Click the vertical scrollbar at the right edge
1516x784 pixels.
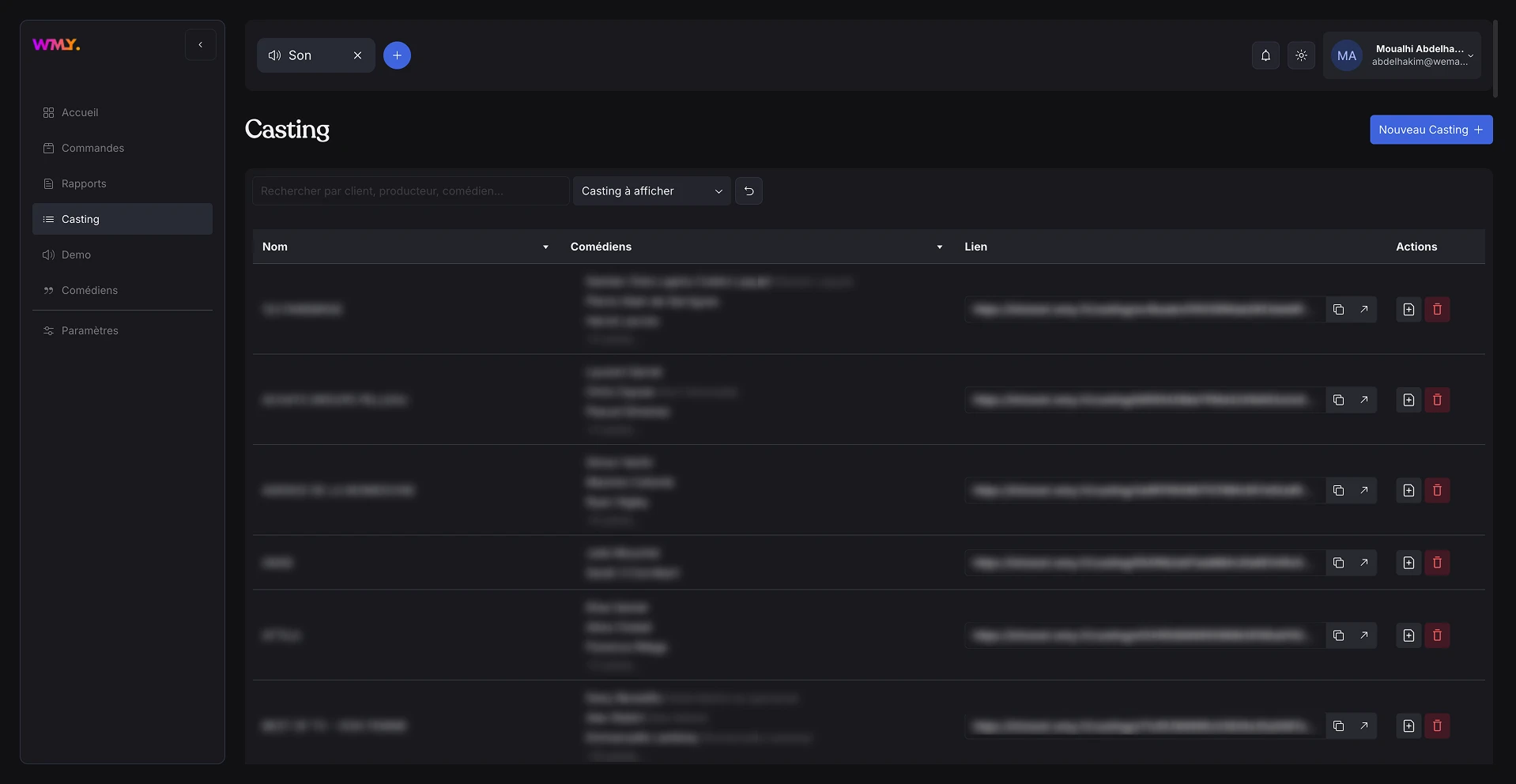point(1495,58)
